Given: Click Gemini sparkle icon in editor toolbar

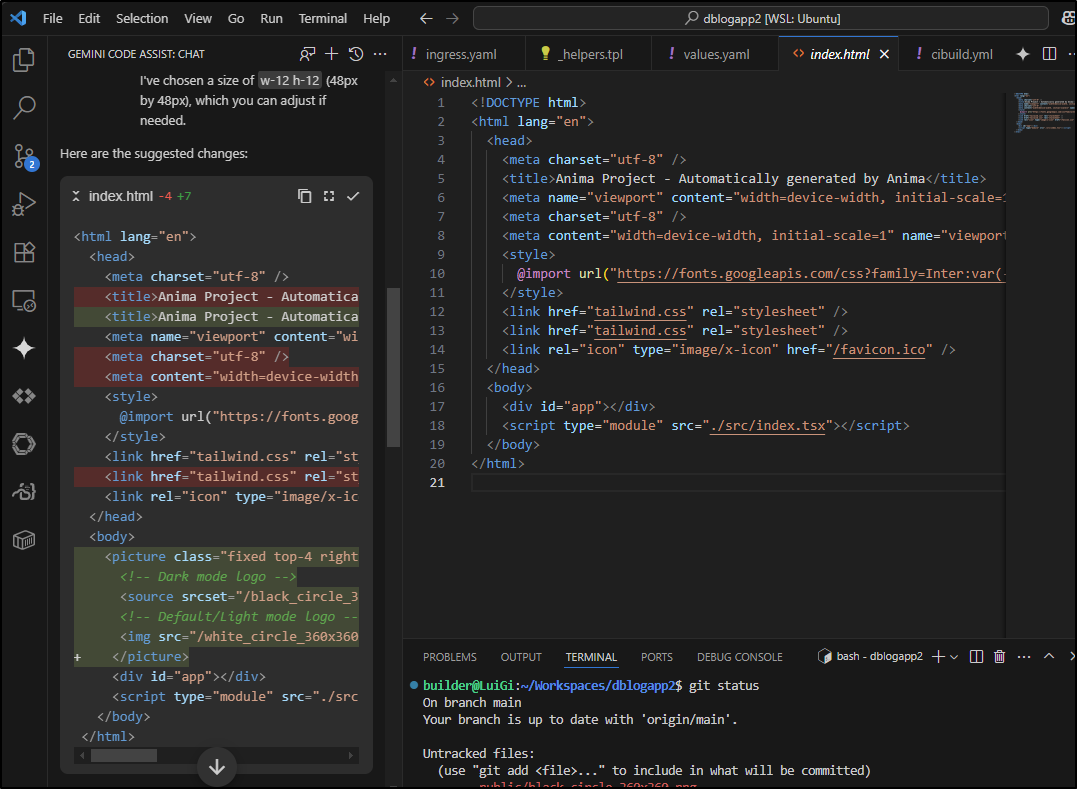Looking at the screenshot, I should coord(1023,54).
